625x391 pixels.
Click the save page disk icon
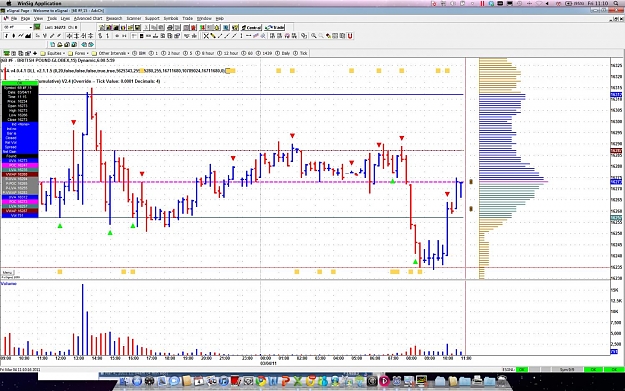point(67,45)
